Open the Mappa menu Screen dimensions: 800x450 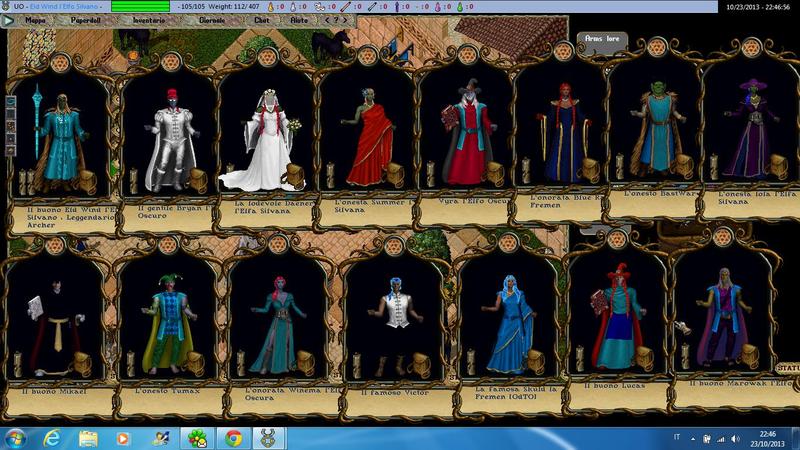[x=35, y=20]
